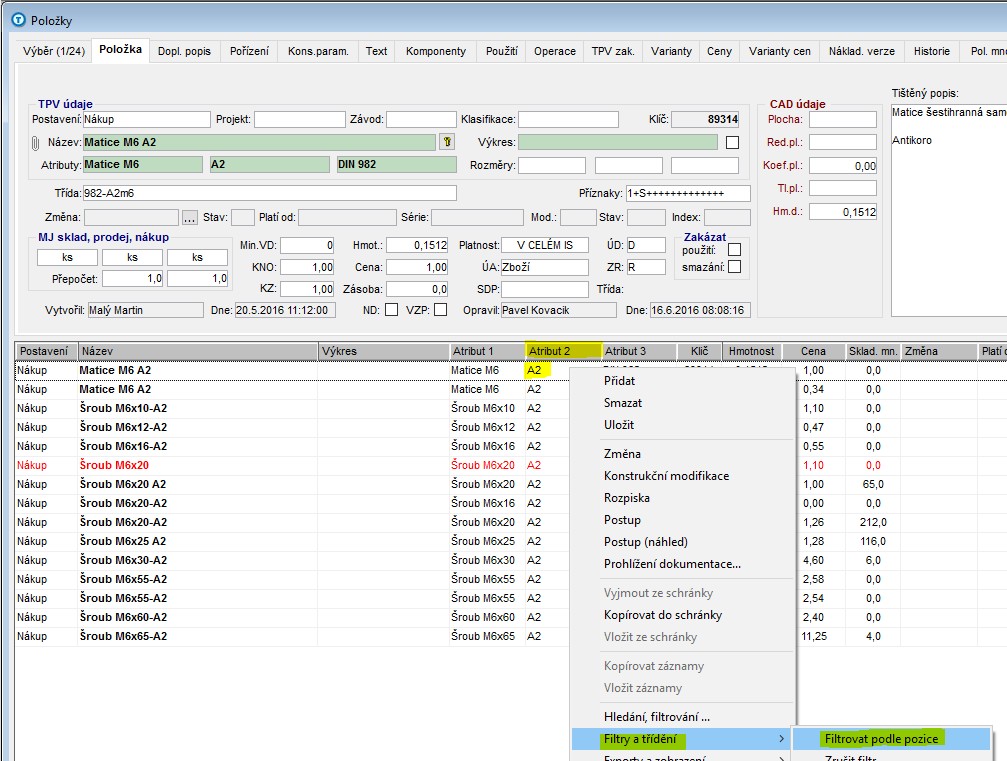Focus the Příznaky input field
Image resolution: width=1007 pixels, height=761 pixels.
pyautogui.click(x=688, y=193)
